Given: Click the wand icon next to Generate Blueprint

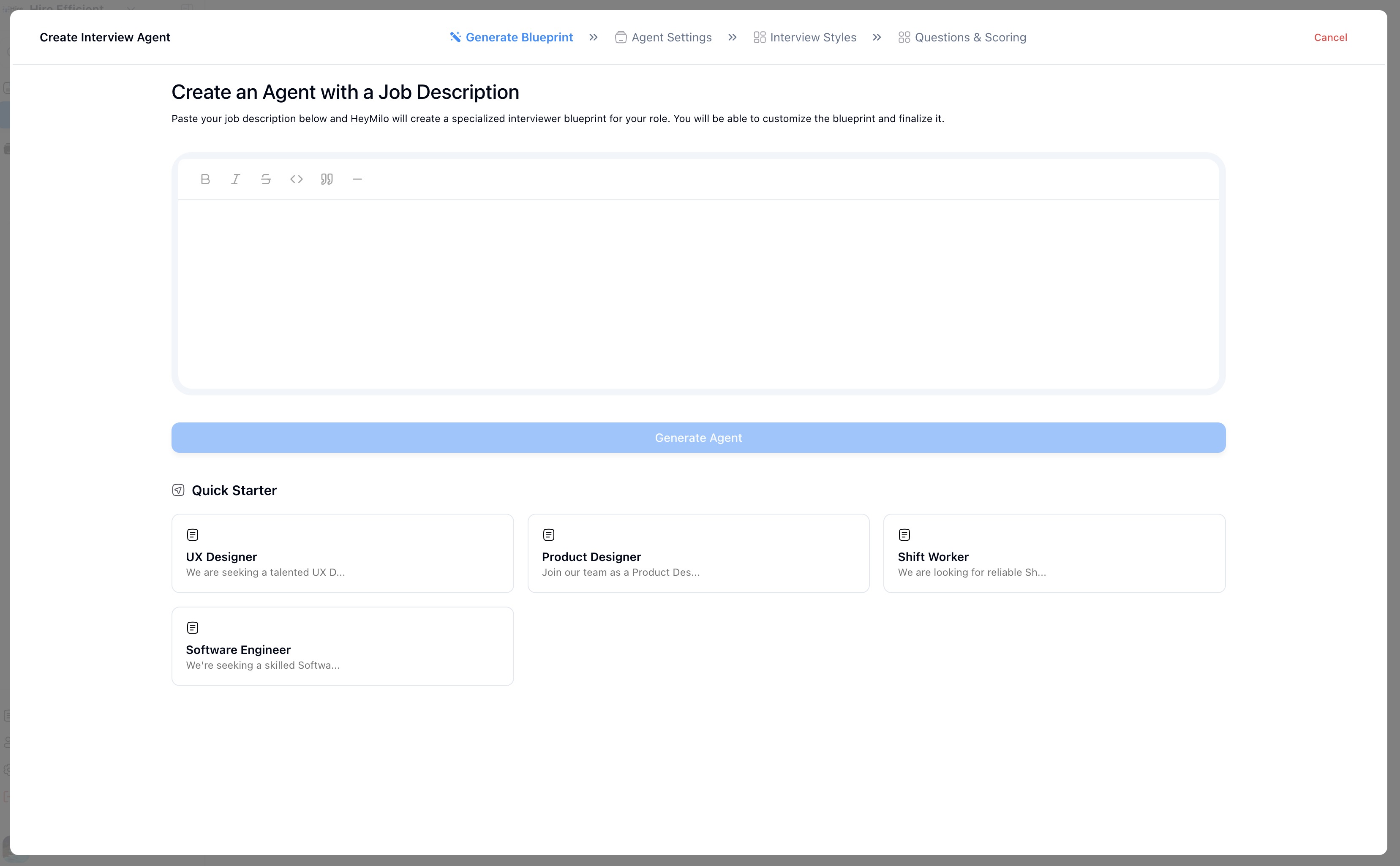Looking at the screenshot, I should tap(455, 37).
